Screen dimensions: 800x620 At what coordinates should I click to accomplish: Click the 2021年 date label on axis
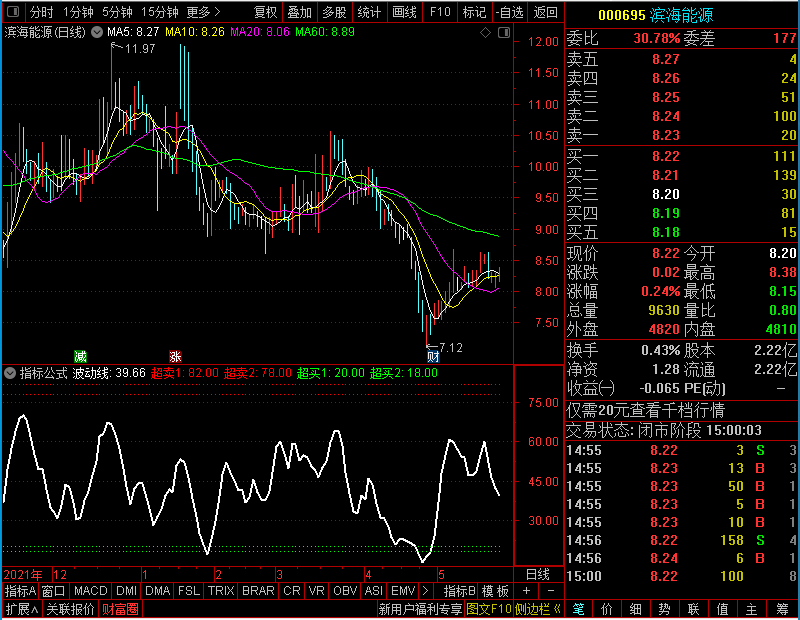click(23, 575)
